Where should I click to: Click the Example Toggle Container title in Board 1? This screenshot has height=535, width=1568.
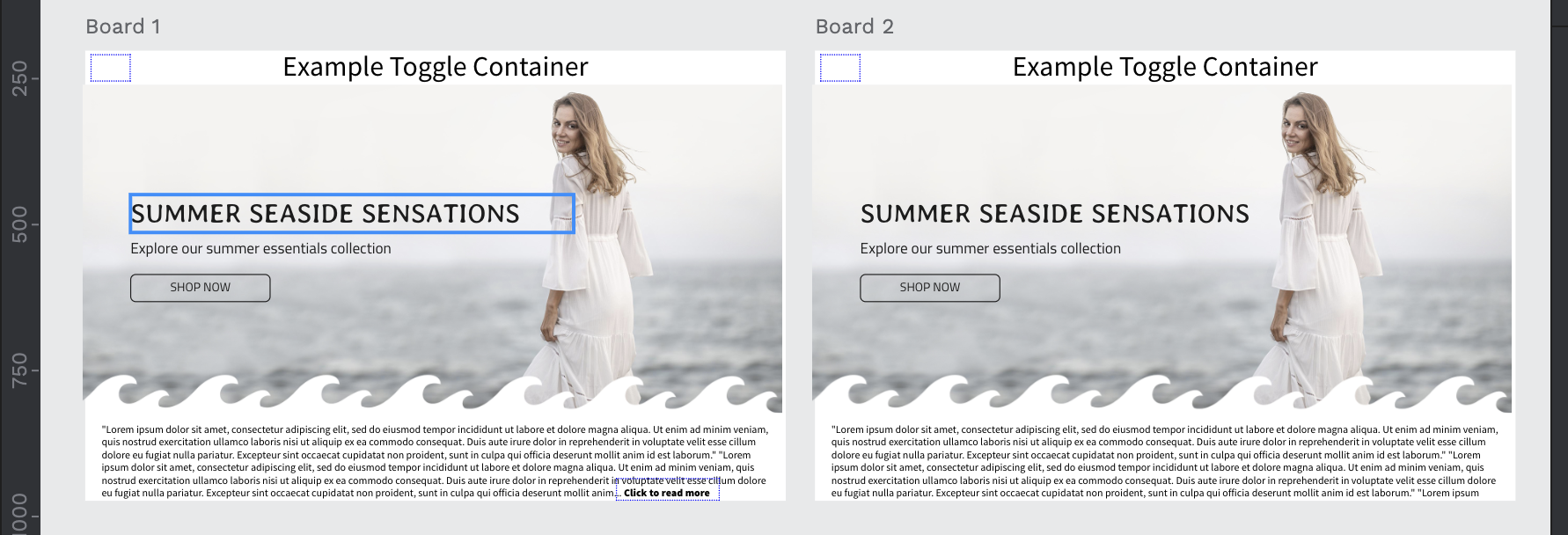click(436, 67)
